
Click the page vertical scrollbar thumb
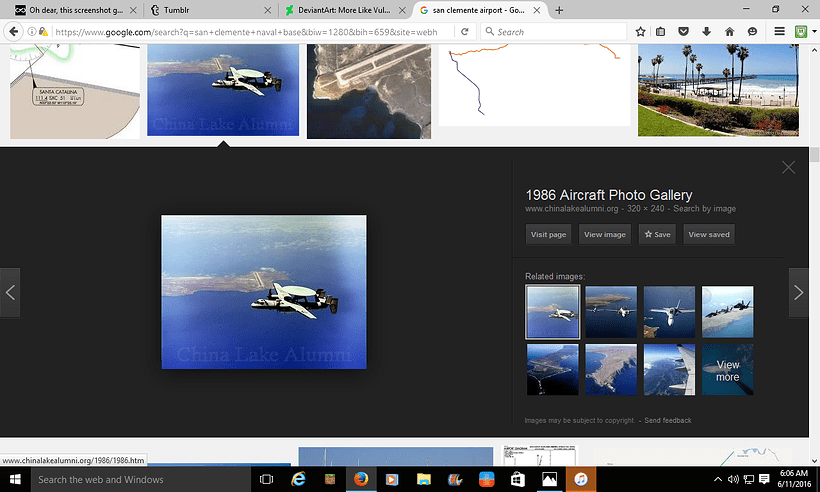[814, 155]
